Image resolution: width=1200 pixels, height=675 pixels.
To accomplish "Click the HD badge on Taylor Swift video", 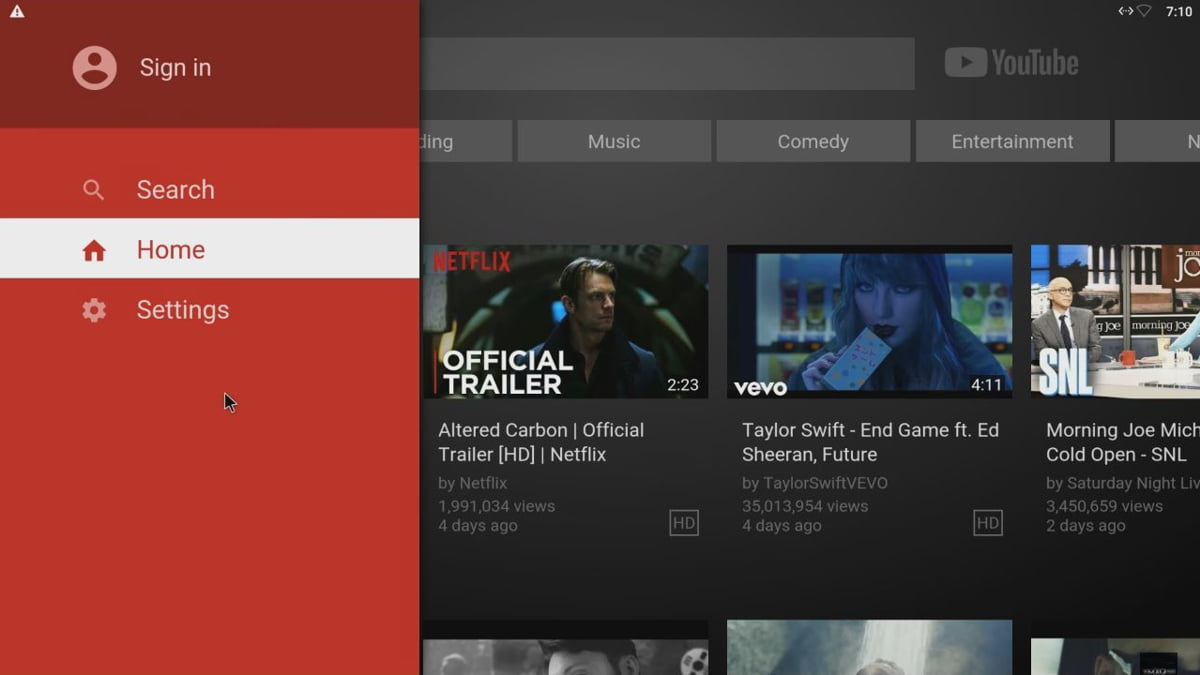I will tap(987, 522).
